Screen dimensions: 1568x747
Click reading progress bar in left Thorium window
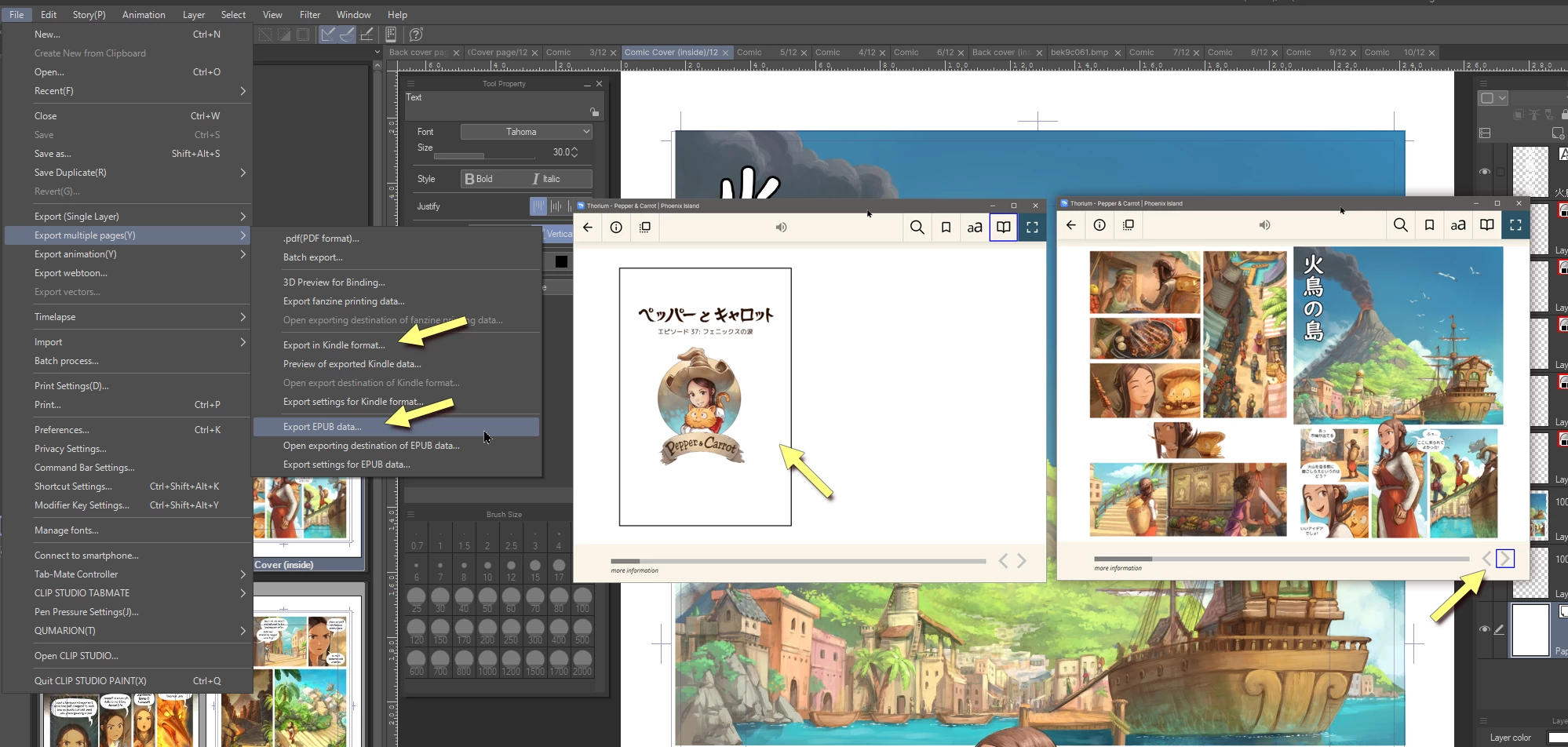[x=798, y=561]
